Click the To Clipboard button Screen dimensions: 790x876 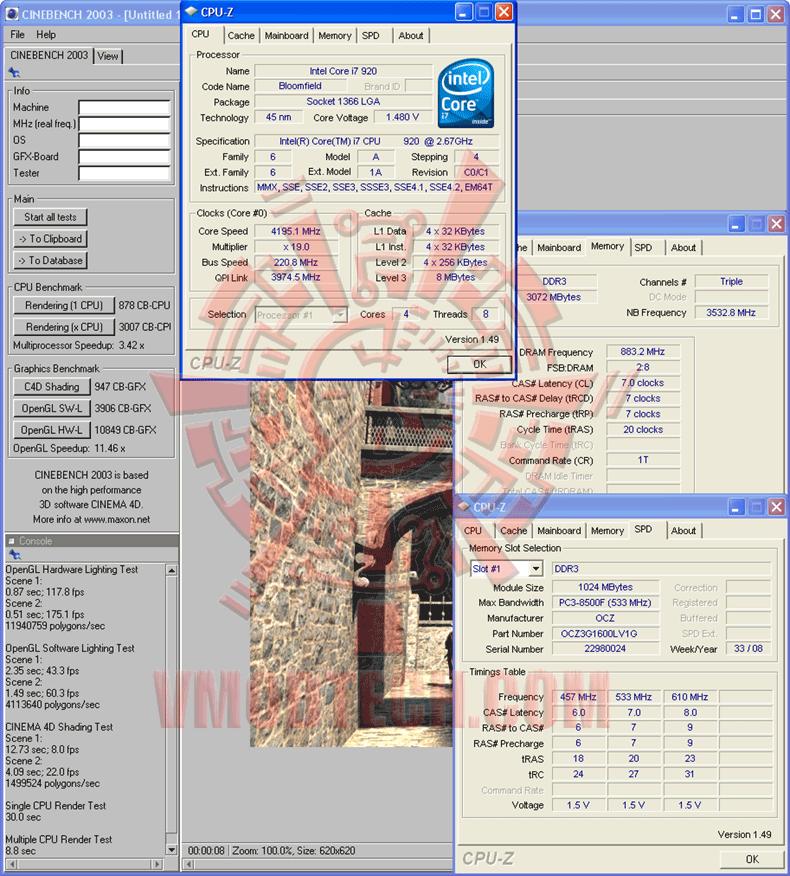pyautogui.click(x=50, y=239)
